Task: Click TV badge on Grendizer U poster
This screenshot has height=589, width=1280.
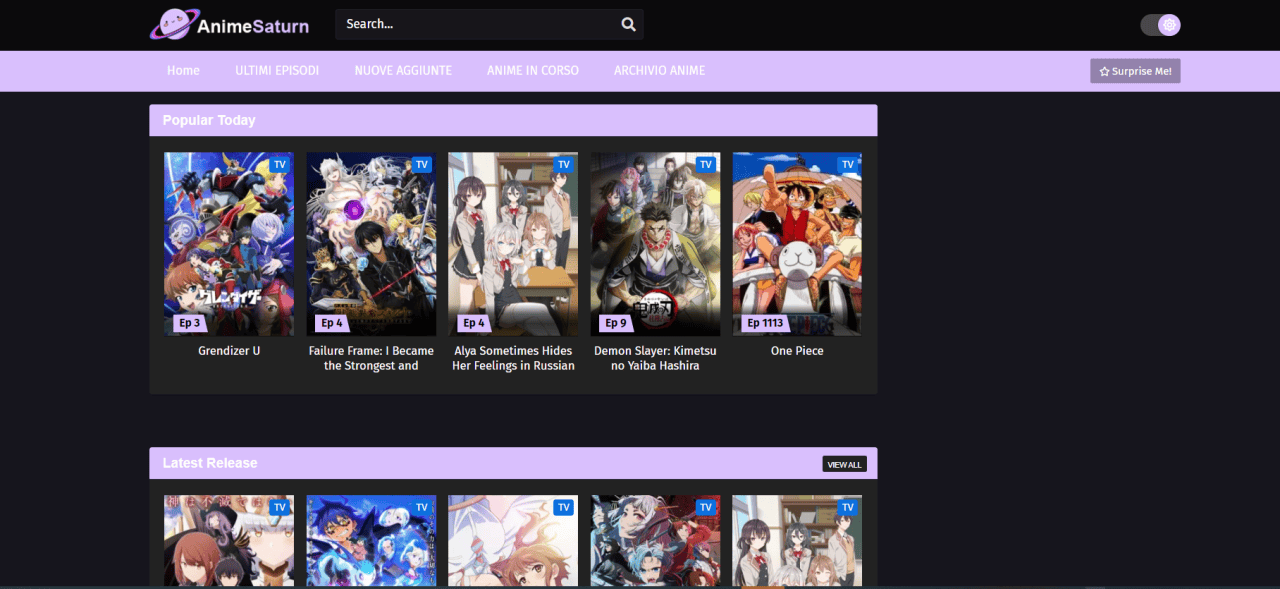Action: tap(280, 165)
